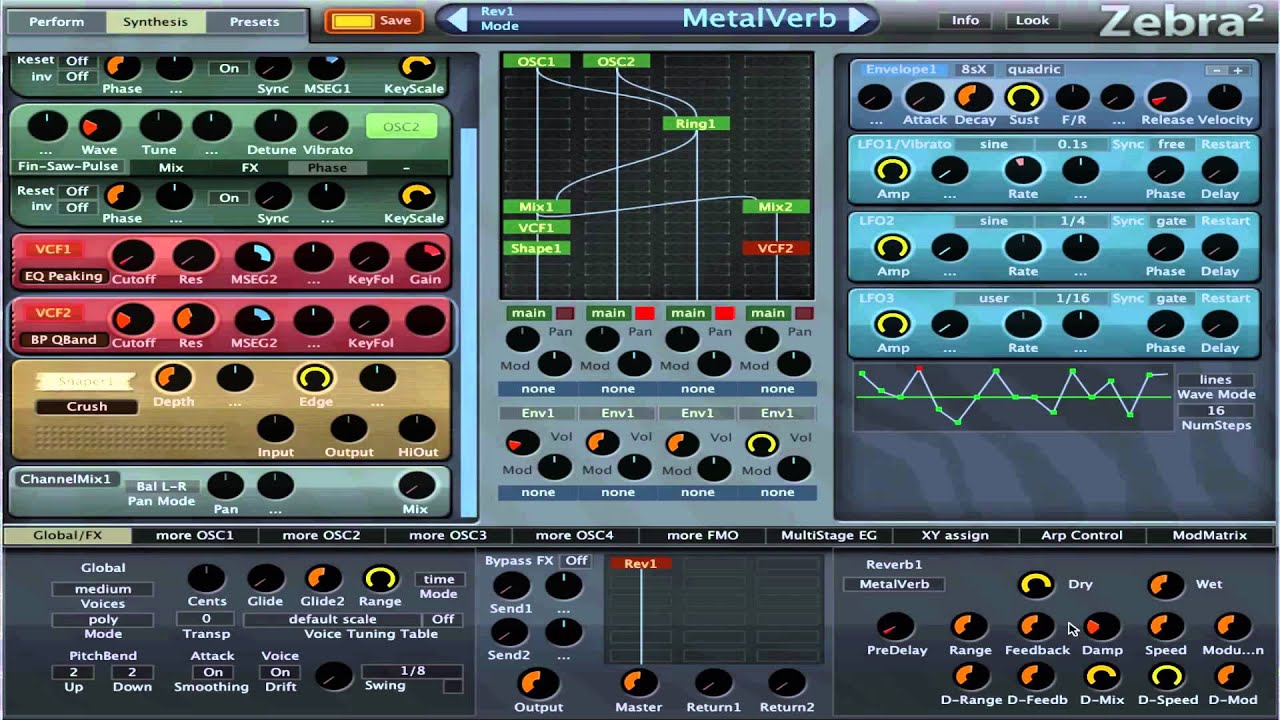Click the Master output knob
1280x720 pixels.
638,683
